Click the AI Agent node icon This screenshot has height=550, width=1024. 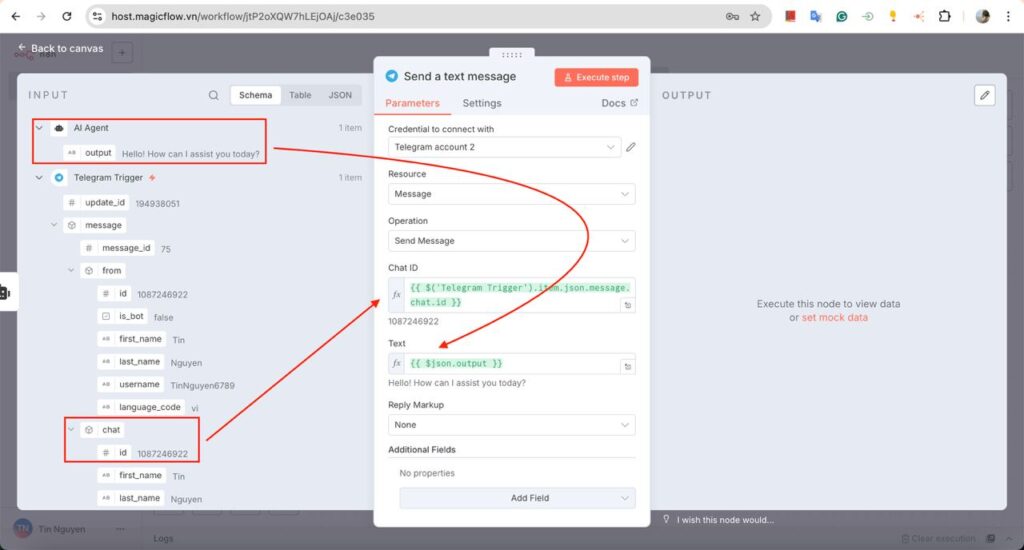(x=60, y=129)
